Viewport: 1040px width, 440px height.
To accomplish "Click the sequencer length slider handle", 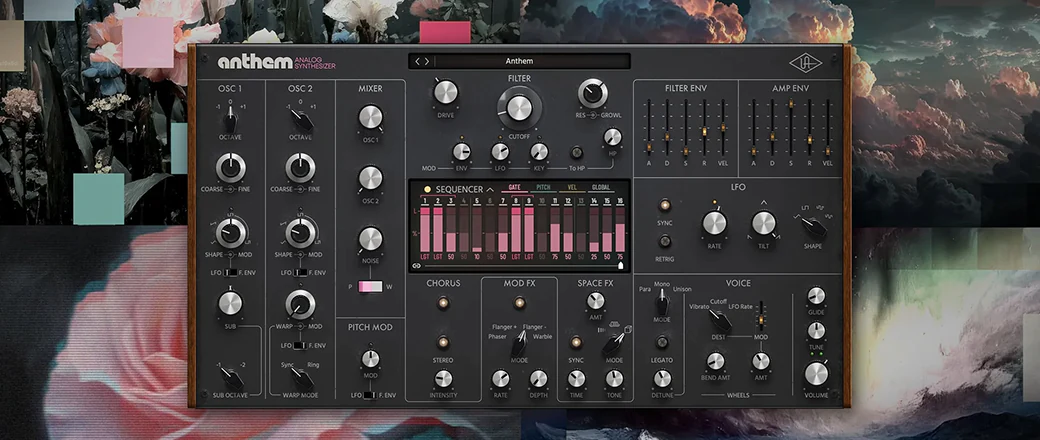I will tap(621, 265).
